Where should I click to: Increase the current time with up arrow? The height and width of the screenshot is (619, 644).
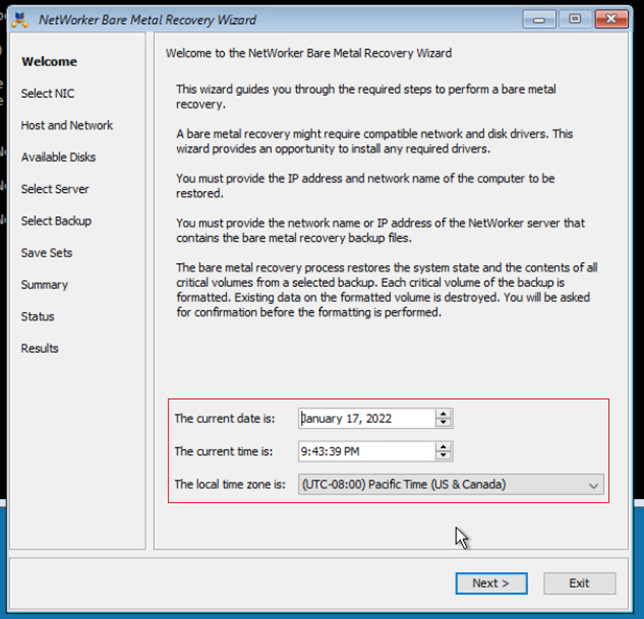pos(443,447)
